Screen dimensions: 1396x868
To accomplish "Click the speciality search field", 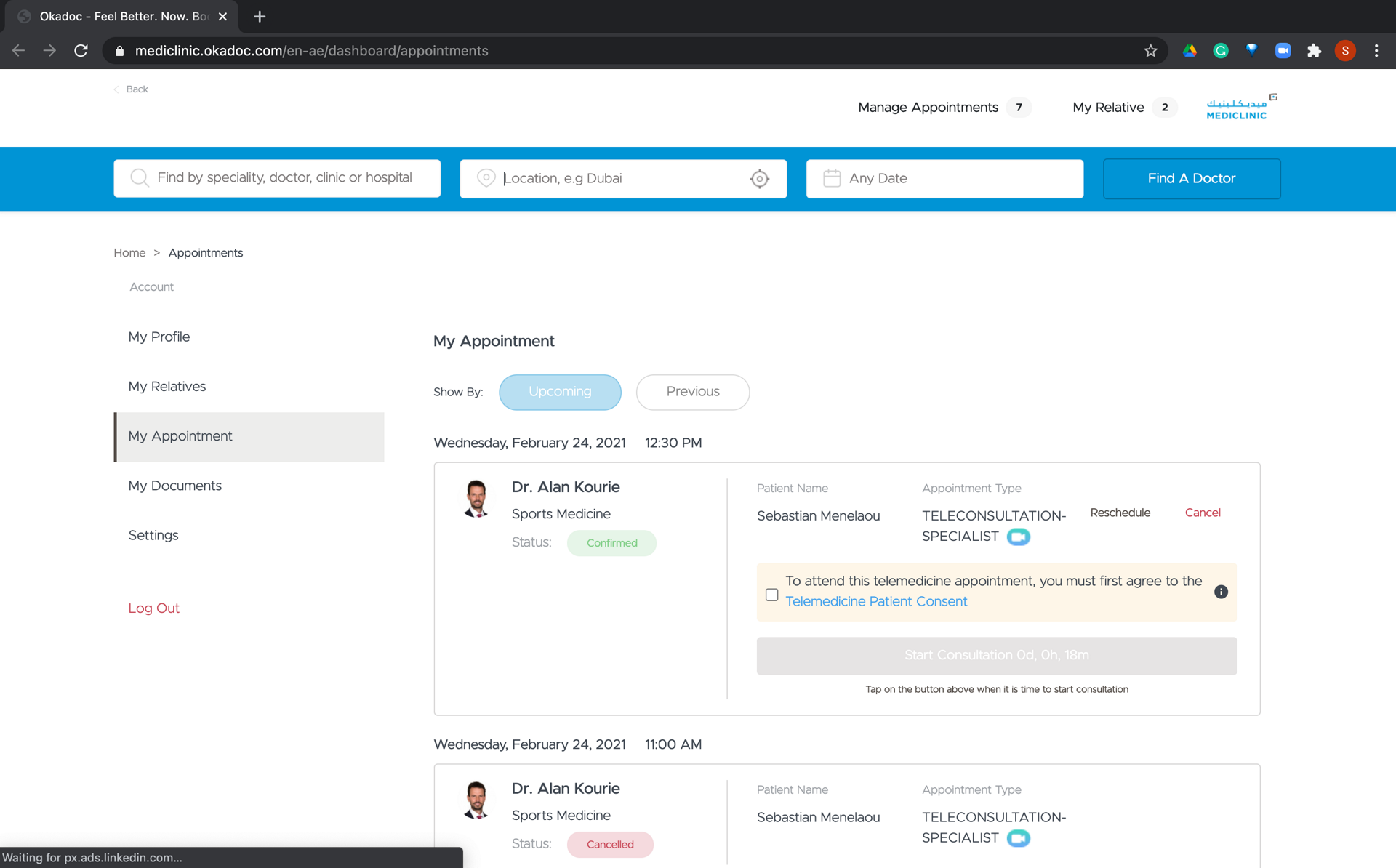I will pyautogui.click(x=277, y=179).
